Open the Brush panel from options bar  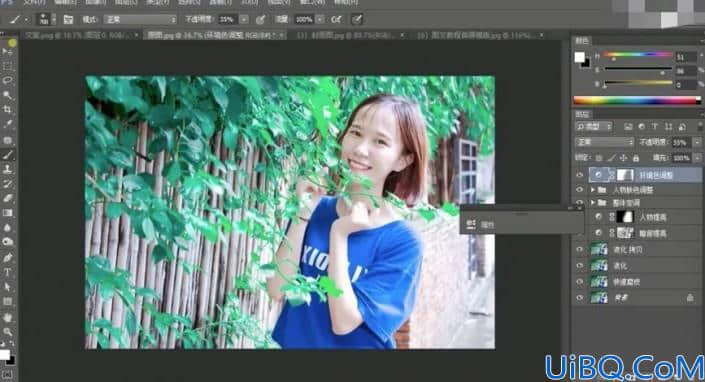pos(68,19)
